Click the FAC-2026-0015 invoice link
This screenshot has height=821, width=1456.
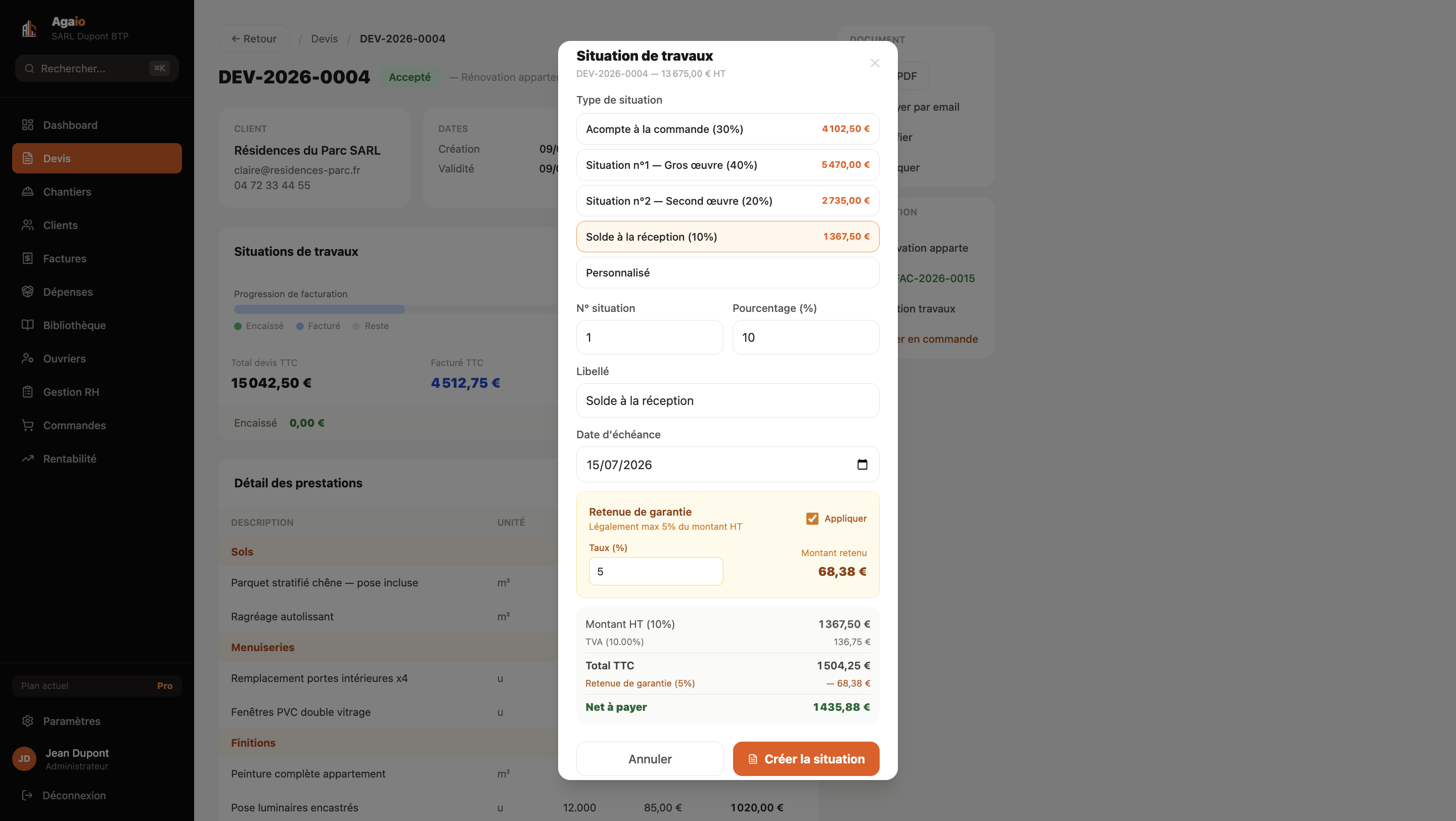[935, 278]
